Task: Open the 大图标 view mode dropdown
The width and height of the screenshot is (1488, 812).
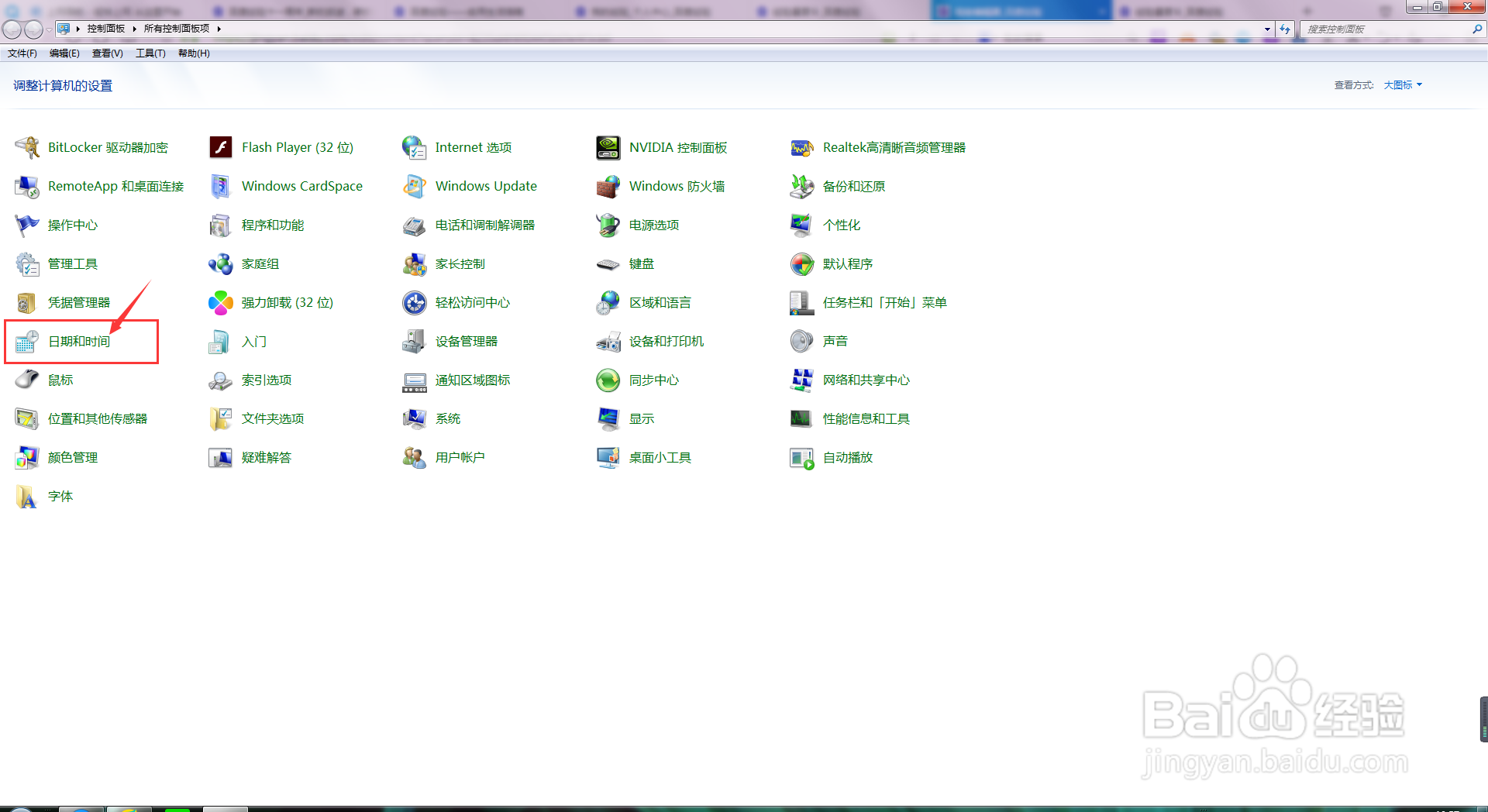Action: click(1403, 85)
